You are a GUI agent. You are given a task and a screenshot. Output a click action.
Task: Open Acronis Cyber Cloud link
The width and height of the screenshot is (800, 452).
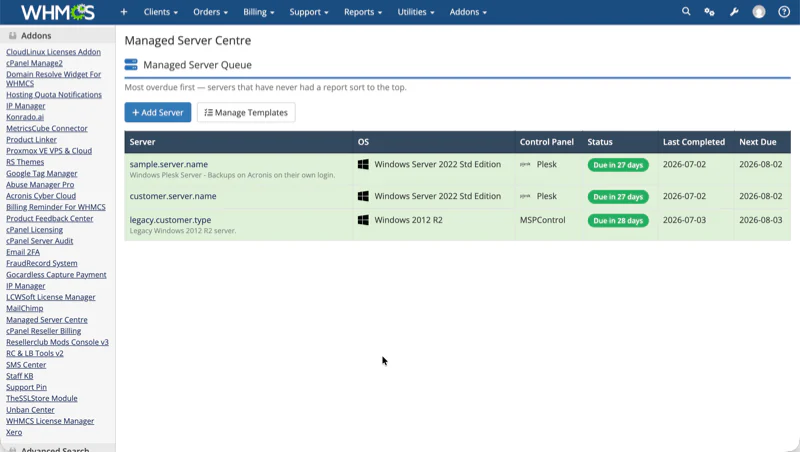[41, 195]
